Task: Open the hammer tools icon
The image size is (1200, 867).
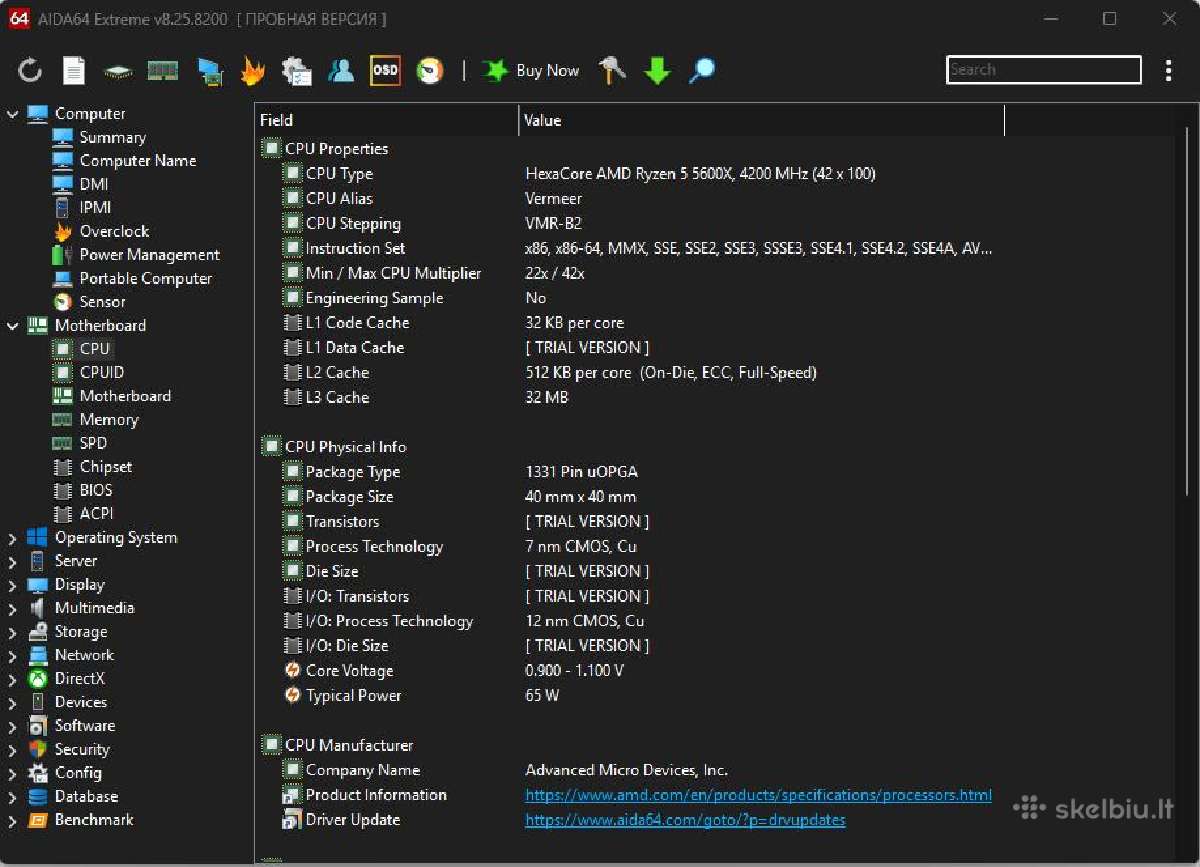Action: click(x=612, y=70)
